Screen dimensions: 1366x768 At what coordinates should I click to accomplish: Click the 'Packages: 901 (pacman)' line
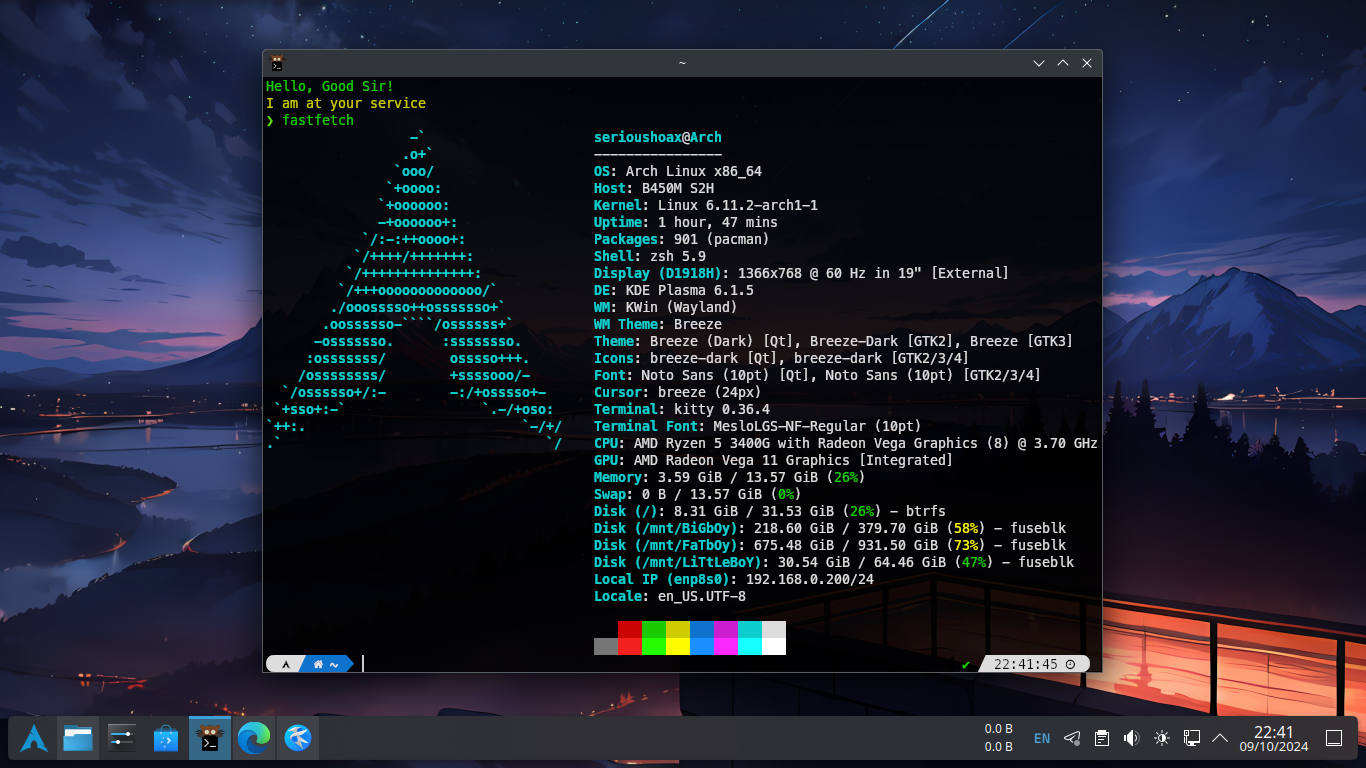682,239
